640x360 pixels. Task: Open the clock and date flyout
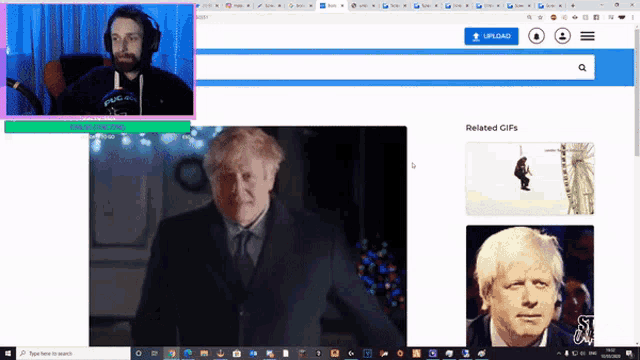click(611, 353)
